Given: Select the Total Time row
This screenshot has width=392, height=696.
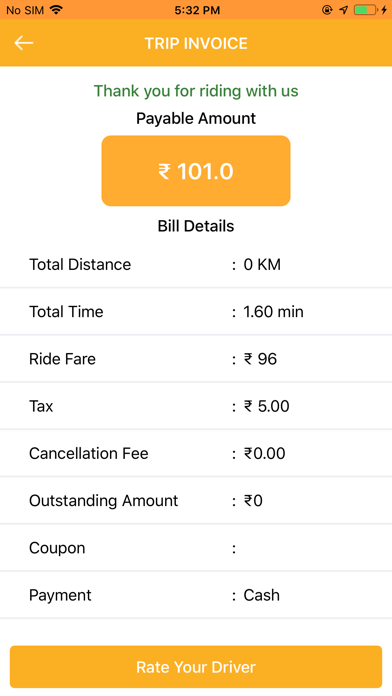Looking at the screenshot, I should pos(196,312).
